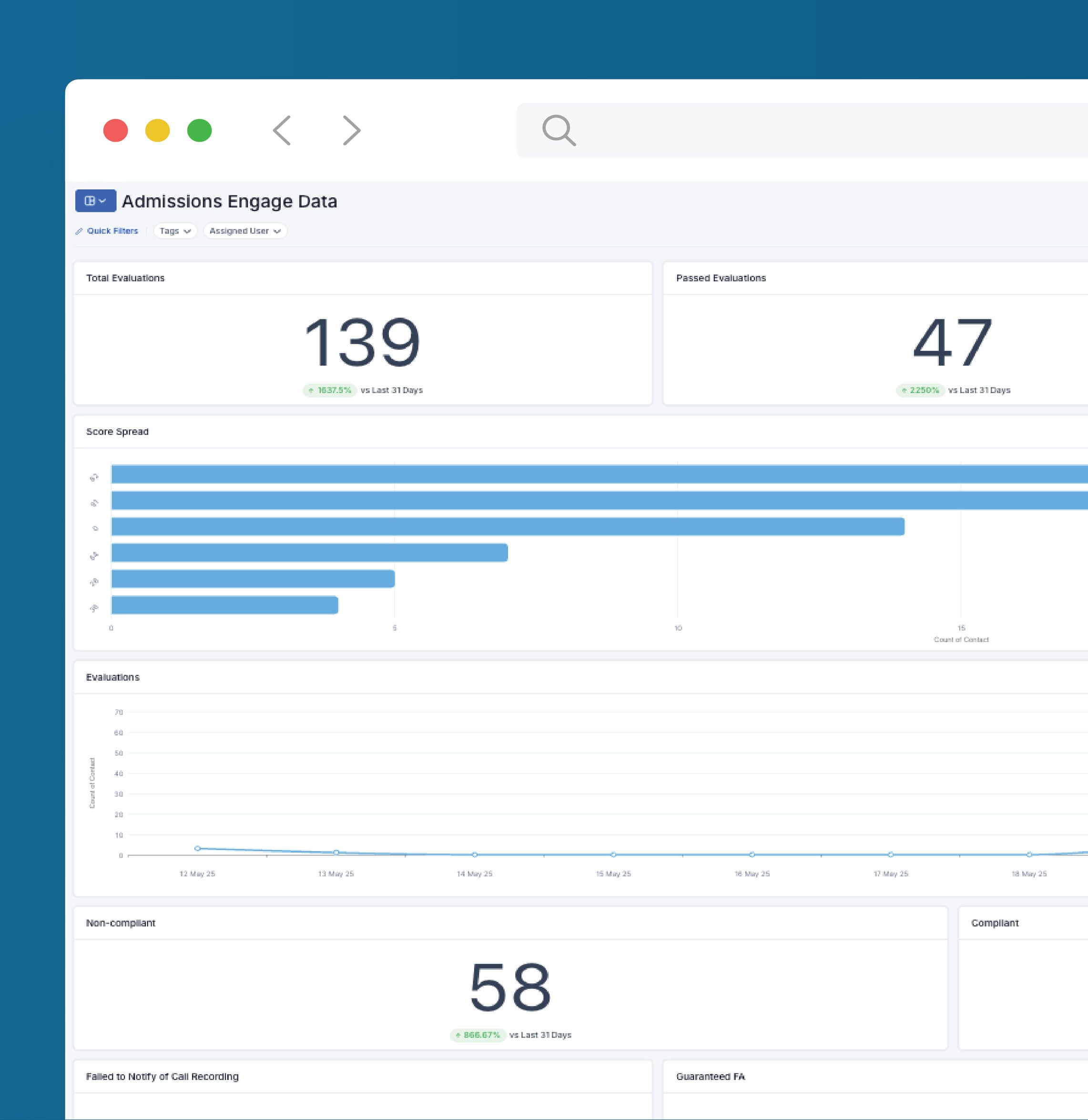
Task: Focus the browser address search field
Action: pyautogui.click(x=802, y=130)
